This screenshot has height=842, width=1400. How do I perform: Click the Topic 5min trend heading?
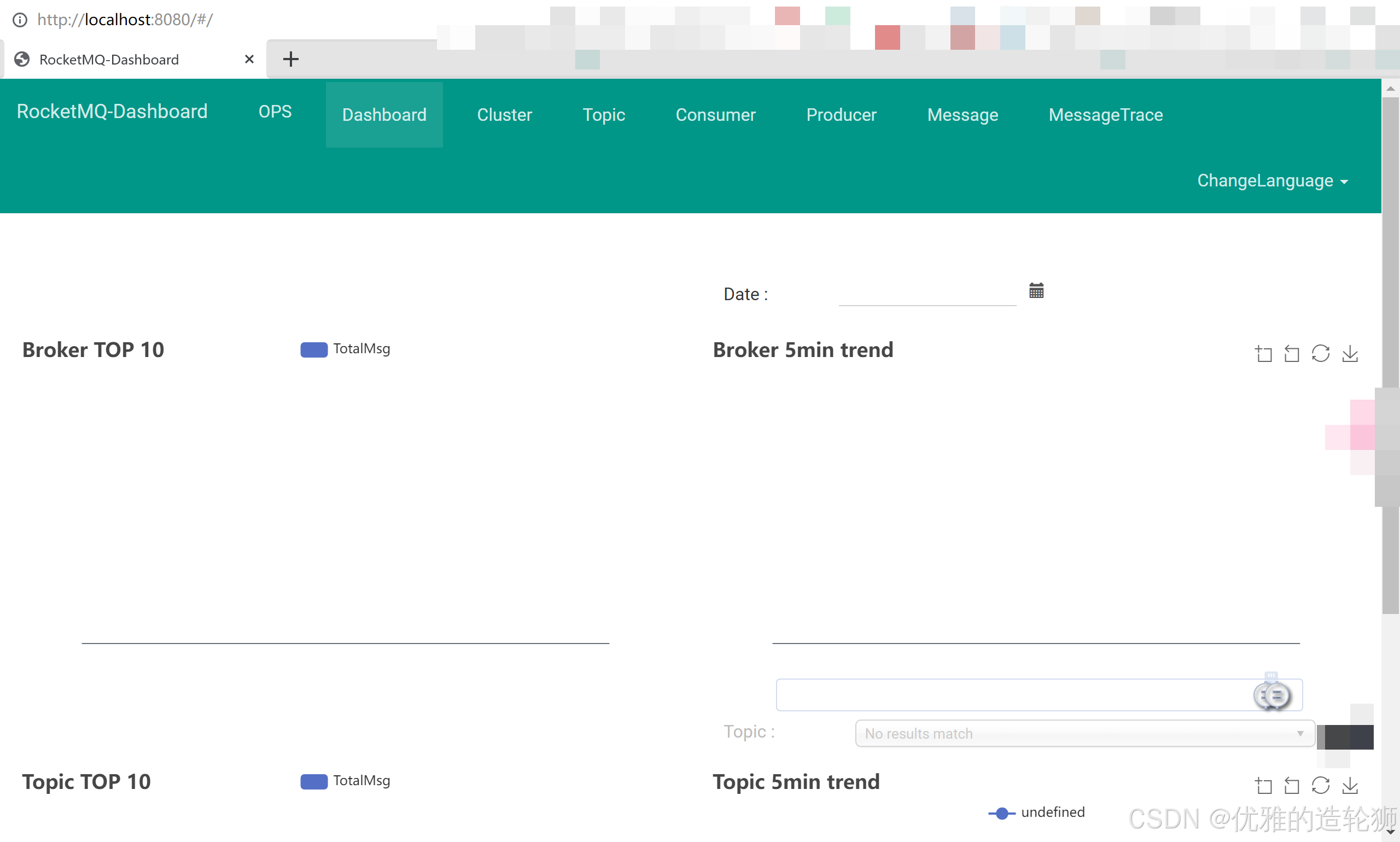tap(796, 782)
